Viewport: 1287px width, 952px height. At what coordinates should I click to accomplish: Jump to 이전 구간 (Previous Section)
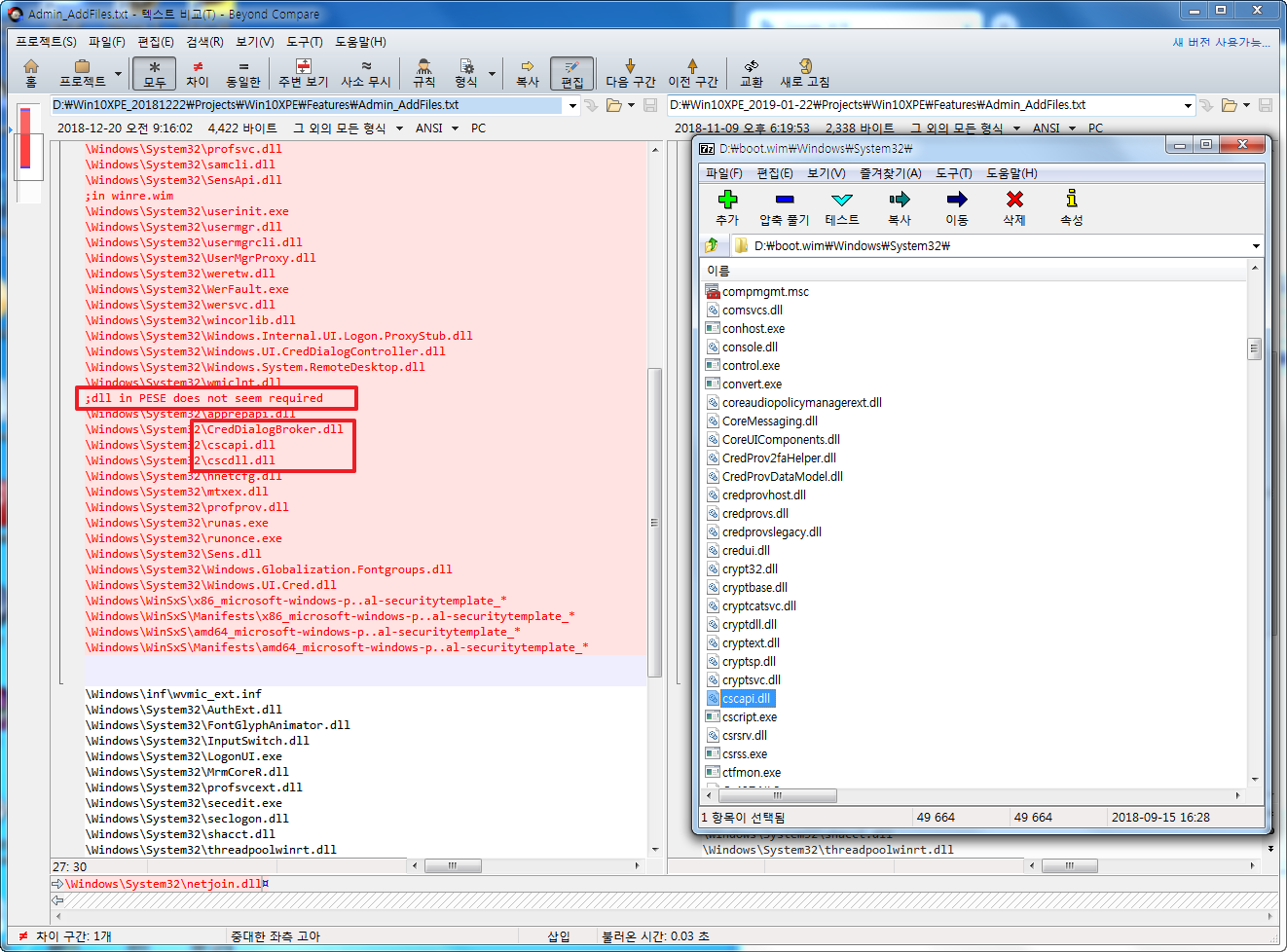[693, 73]
